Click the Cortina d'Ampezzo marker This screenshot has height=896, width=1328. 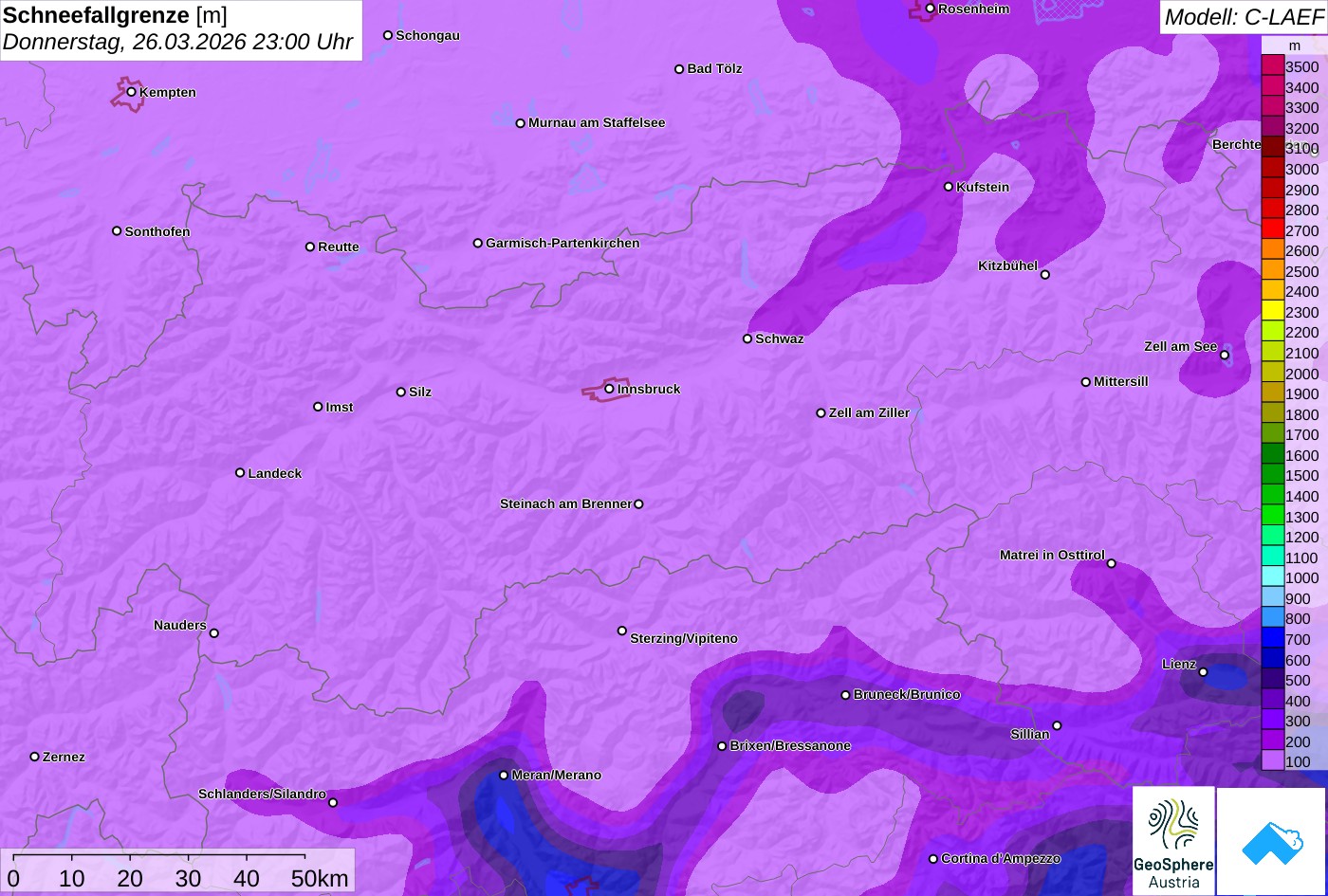coord(933,859)
